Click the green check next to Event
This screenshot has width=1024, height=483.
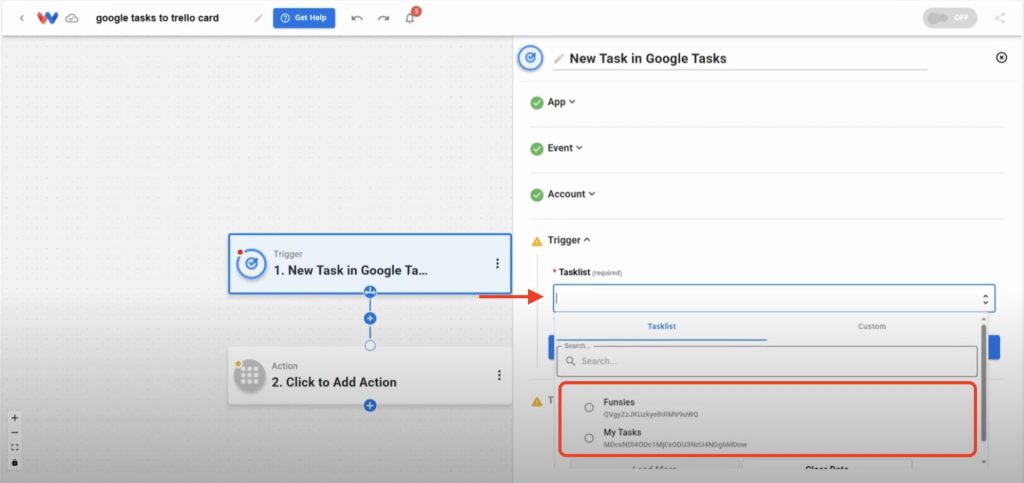click(537, 149)
